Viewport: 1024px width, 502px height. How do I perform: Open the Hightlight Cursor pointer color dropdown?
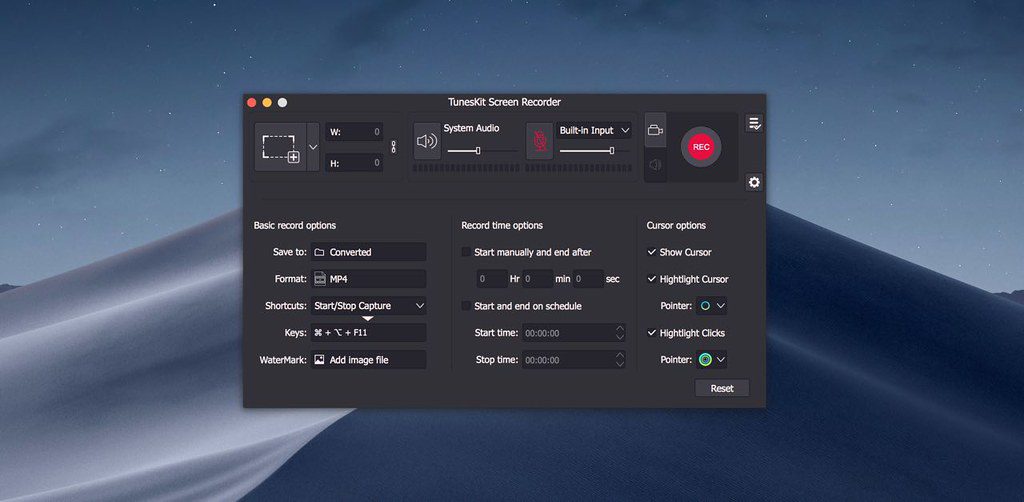(711, 306)
